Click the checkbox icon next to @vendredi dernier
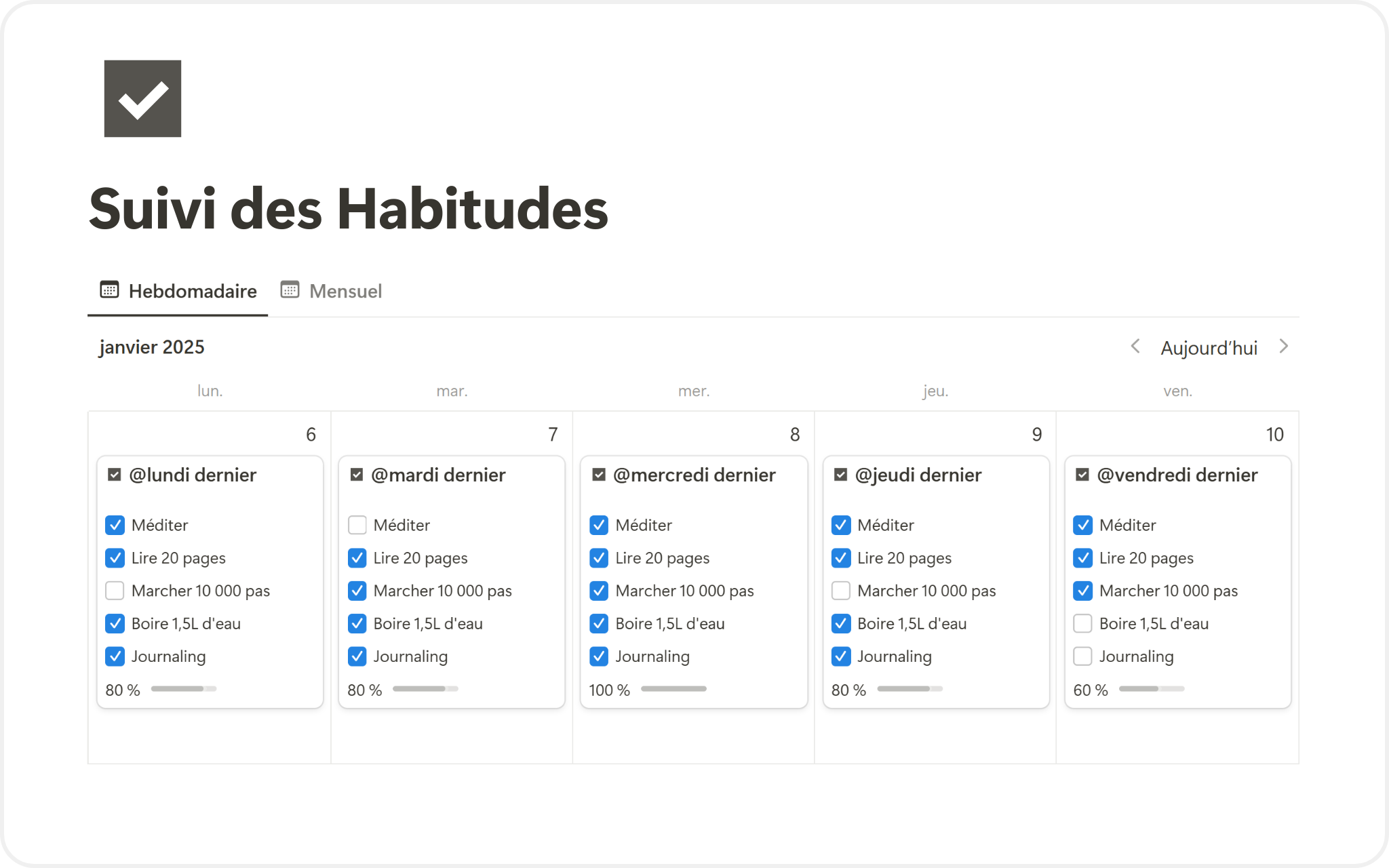This screenshot has height=868, width=1389. (x=1082, y=475)
